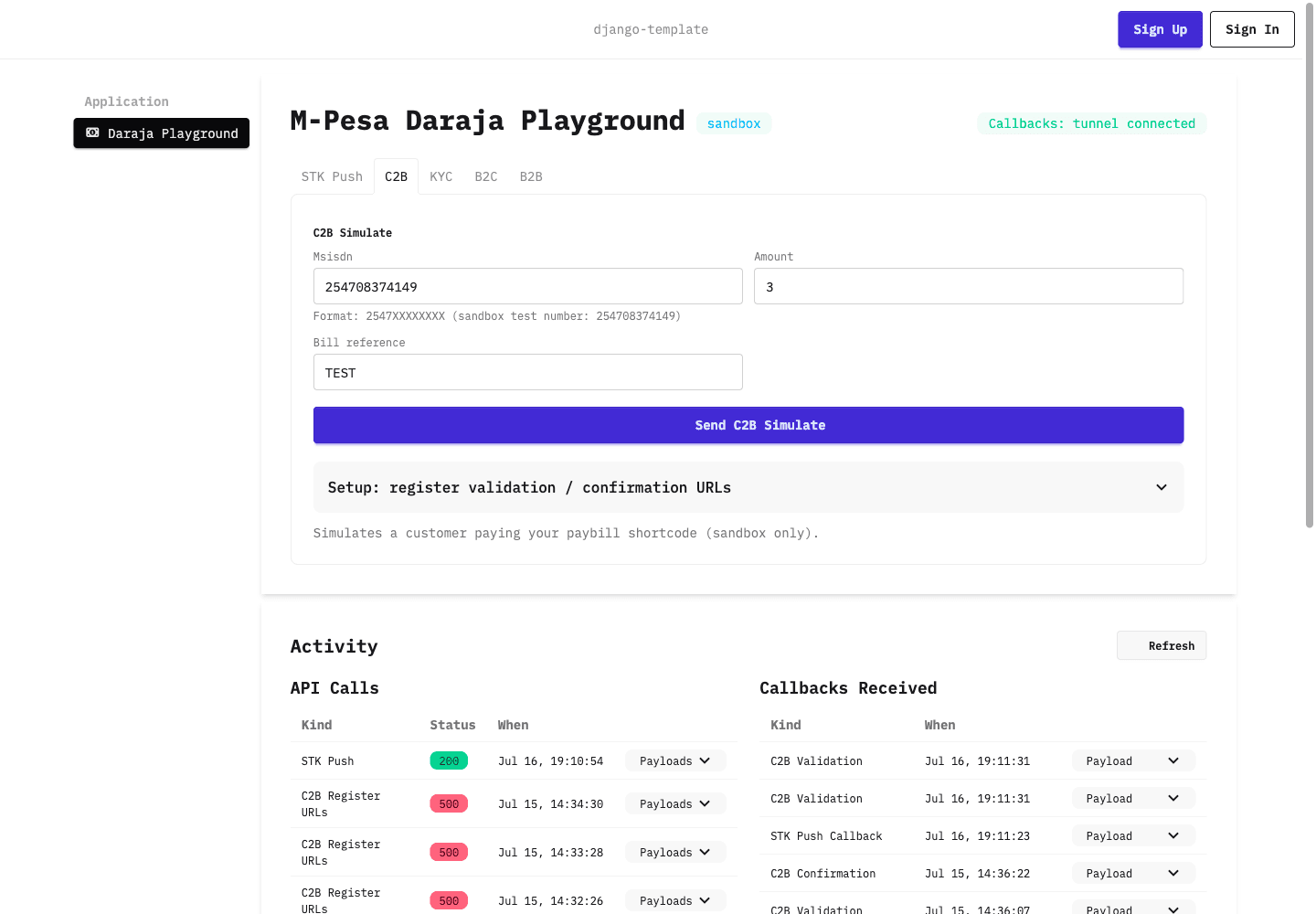The image size is (1316, 914).
Task: Open the Sign In page
Action: (1252, 29)
